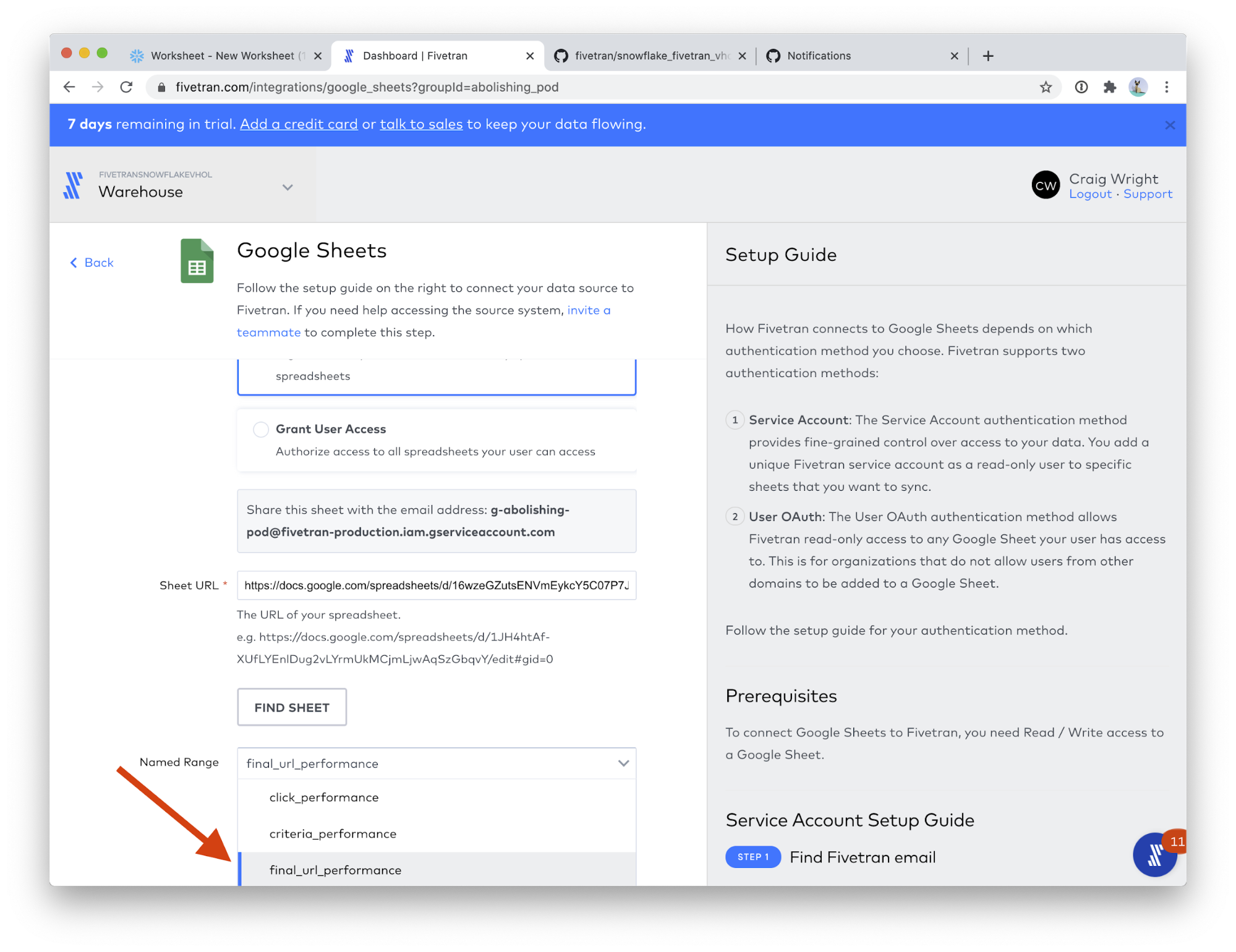
Task: Click inside the Sheet URL field
Action: [437, 585]
